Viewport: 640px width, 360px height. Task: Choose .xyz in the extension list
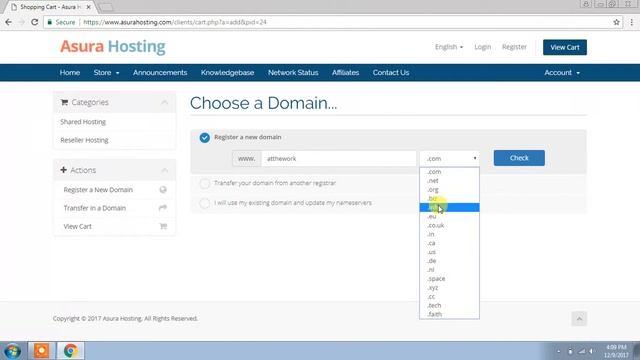pos(449,288)
